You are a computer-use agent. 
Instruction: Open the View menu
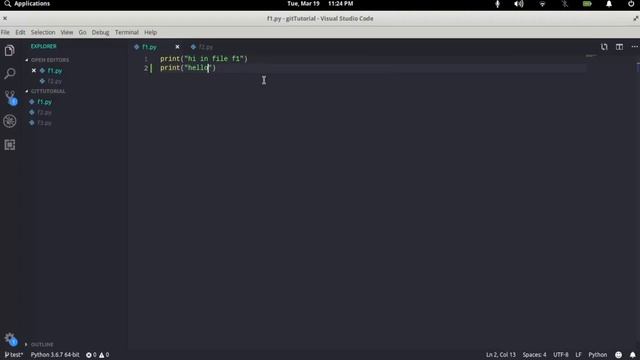(x=67, y=32)
